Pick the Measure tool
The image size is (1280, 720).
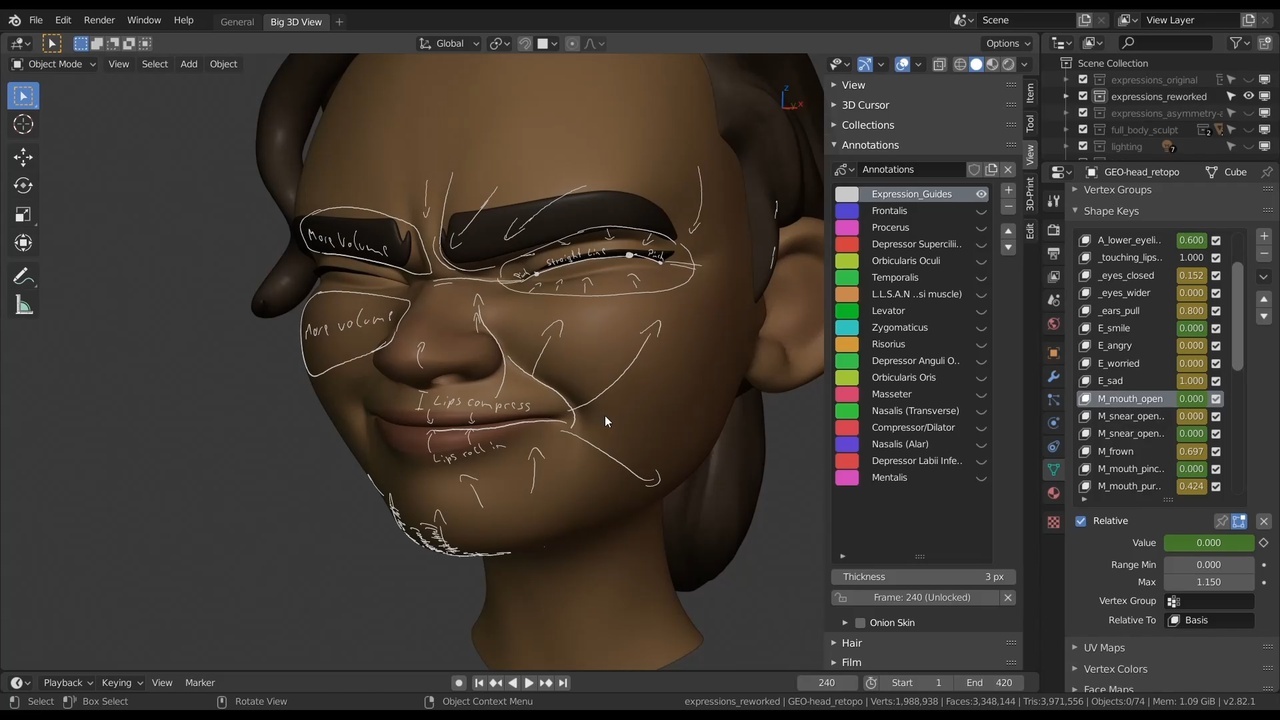[24, 306]
